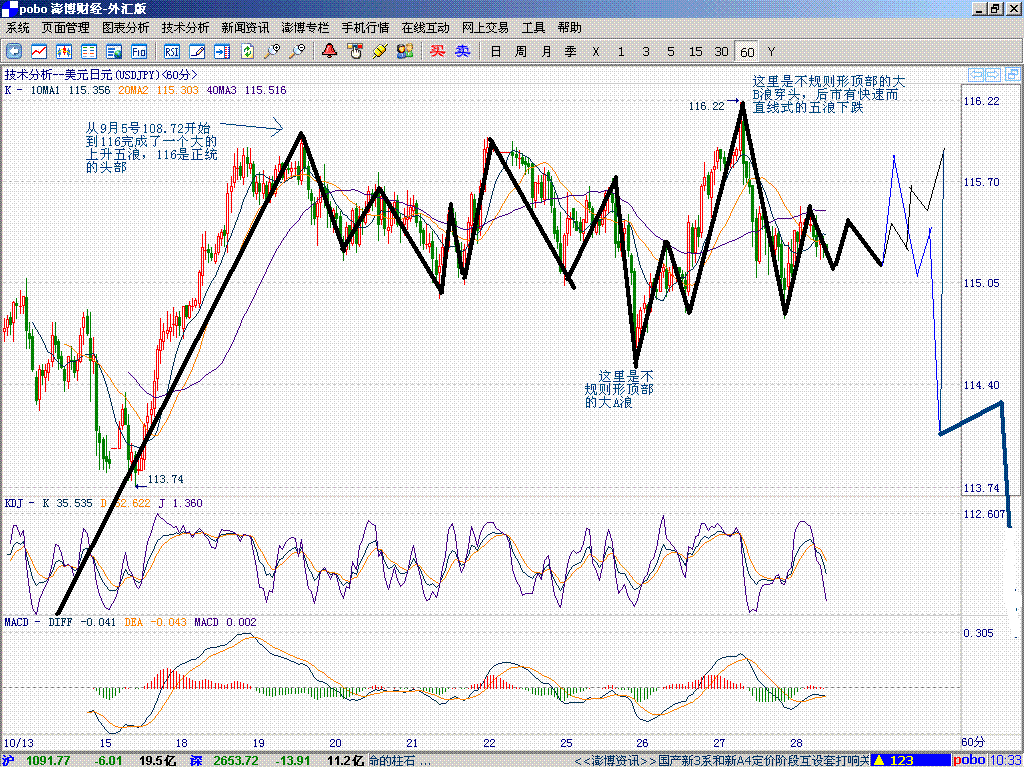Click the red alarm bell icon

point(329,51)
